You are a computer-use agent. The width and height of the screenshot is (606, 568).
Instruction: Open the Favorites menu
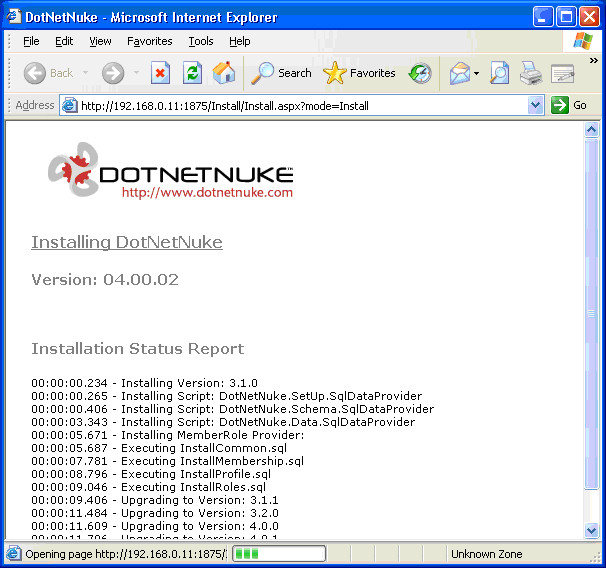point(150,41)
